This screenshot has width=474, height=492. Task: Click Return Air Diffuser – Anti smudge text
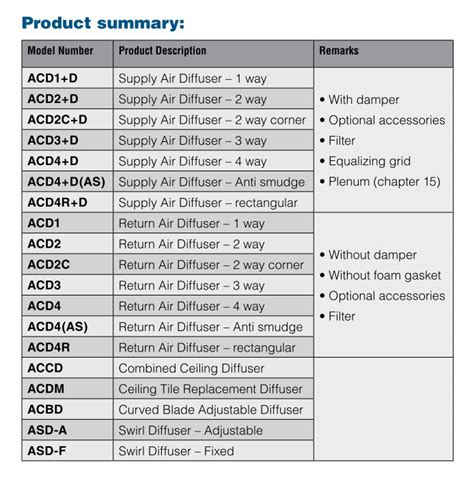pos(210,327)
